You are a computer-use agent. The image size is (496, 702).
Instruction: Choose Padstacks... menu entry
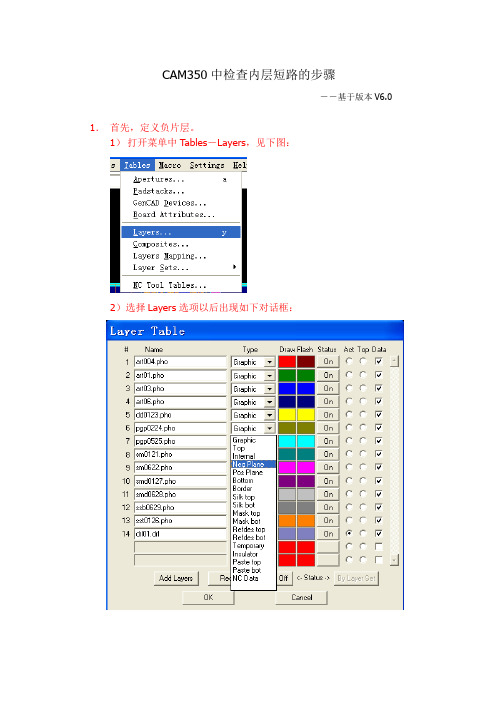(x=181, y=191)
